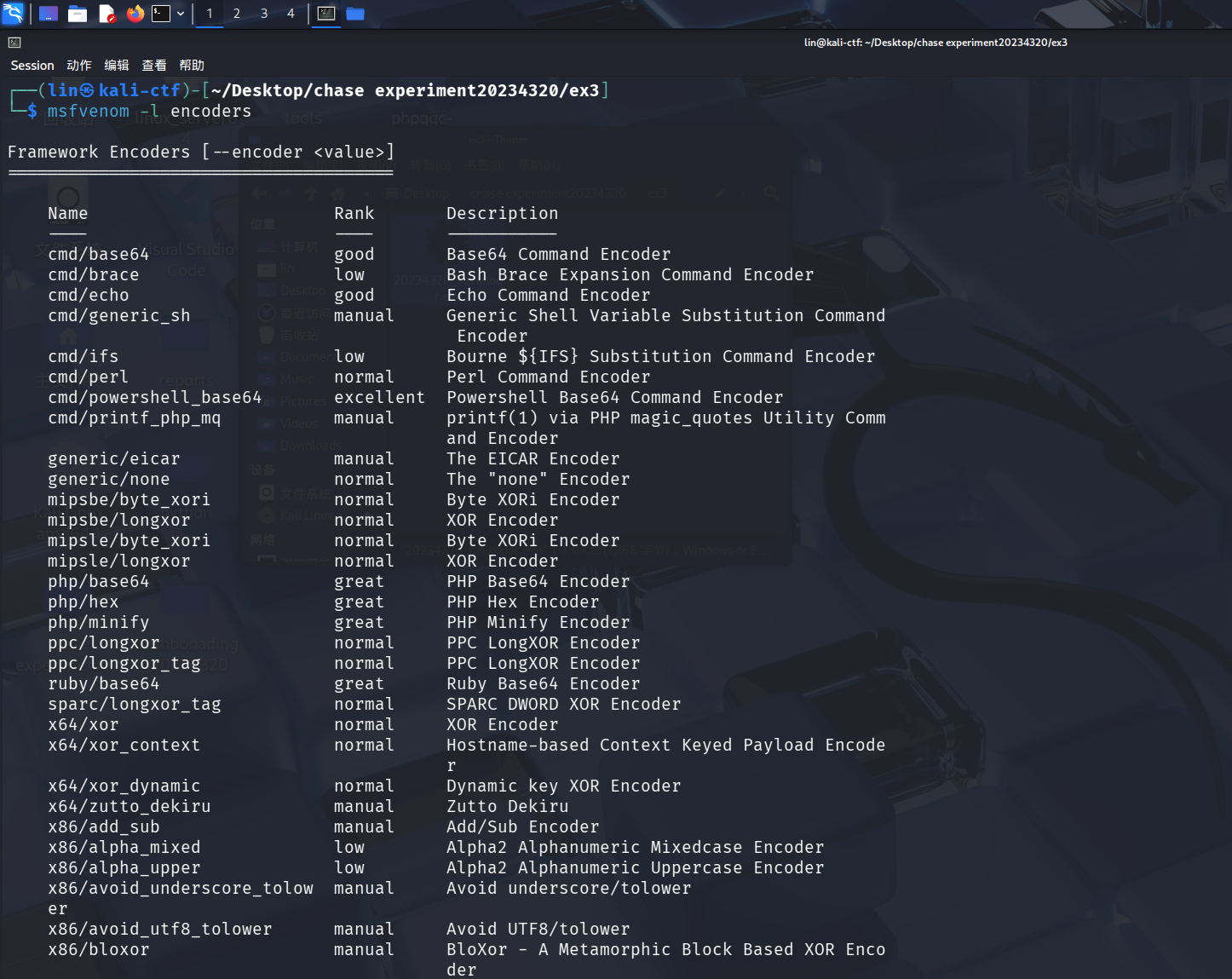1232x979 pixels.
Task: Click the window title lin@kali-ctf path text
Action: [936, 43]
